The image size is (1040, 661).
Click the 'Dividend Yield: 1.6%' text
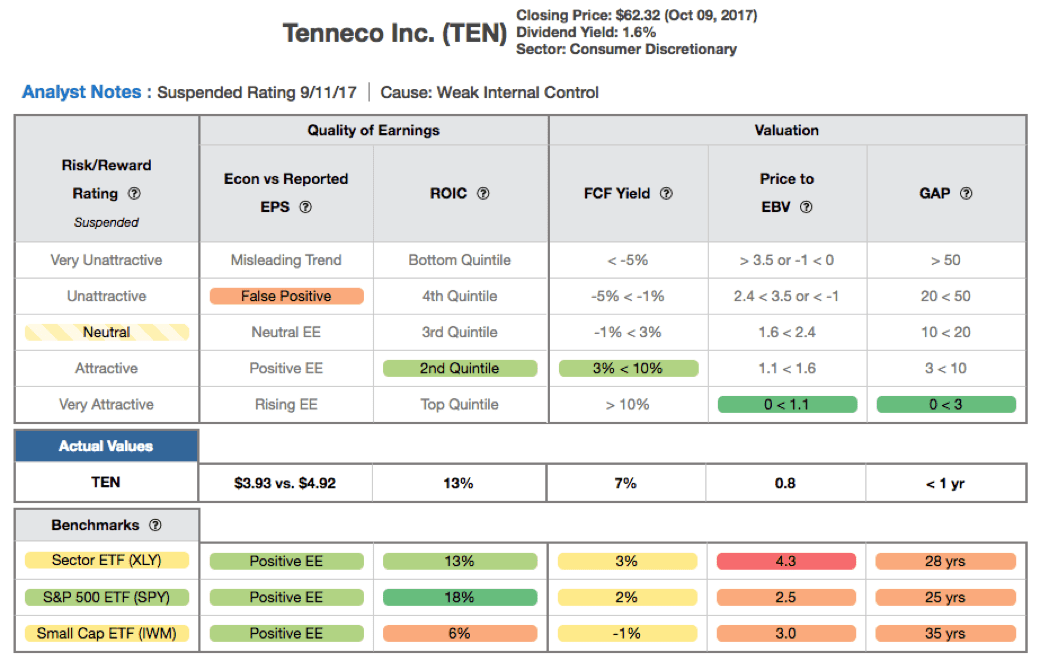pos(586,32)
